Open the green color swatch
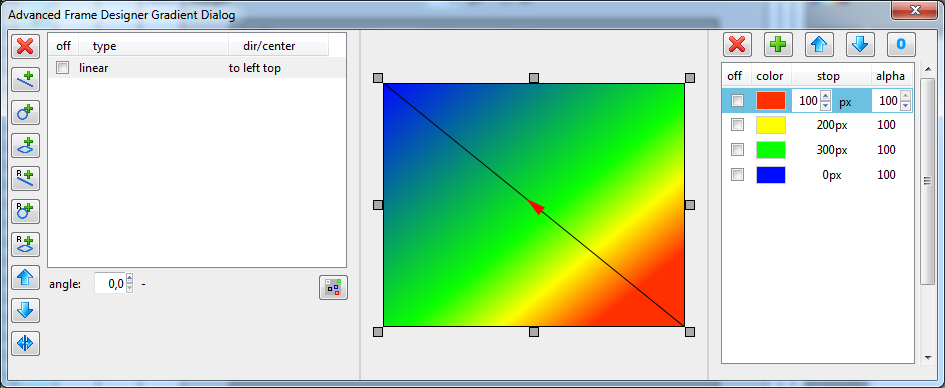Image resolution: width=945 pixels, height=388 pixels. [771, 149]
